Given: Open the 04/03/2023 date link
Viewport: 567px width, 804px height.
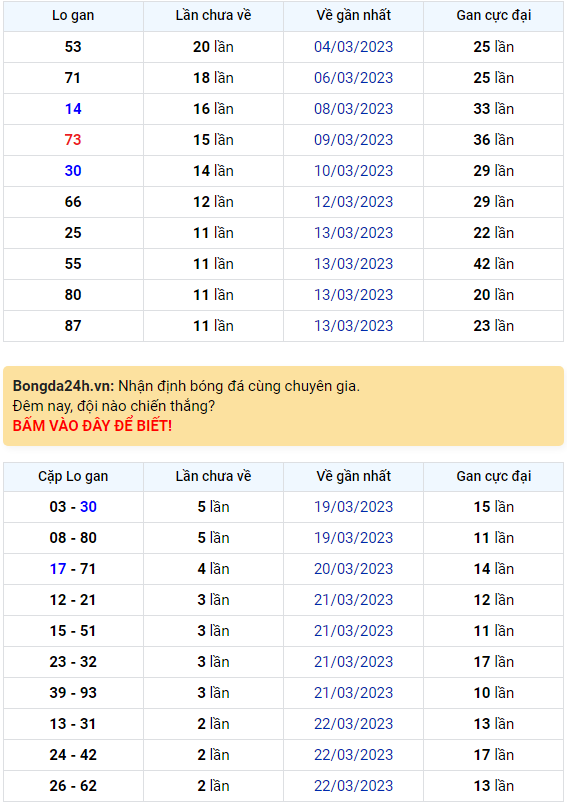Looking at the screenshot, I should click(353, 47).
